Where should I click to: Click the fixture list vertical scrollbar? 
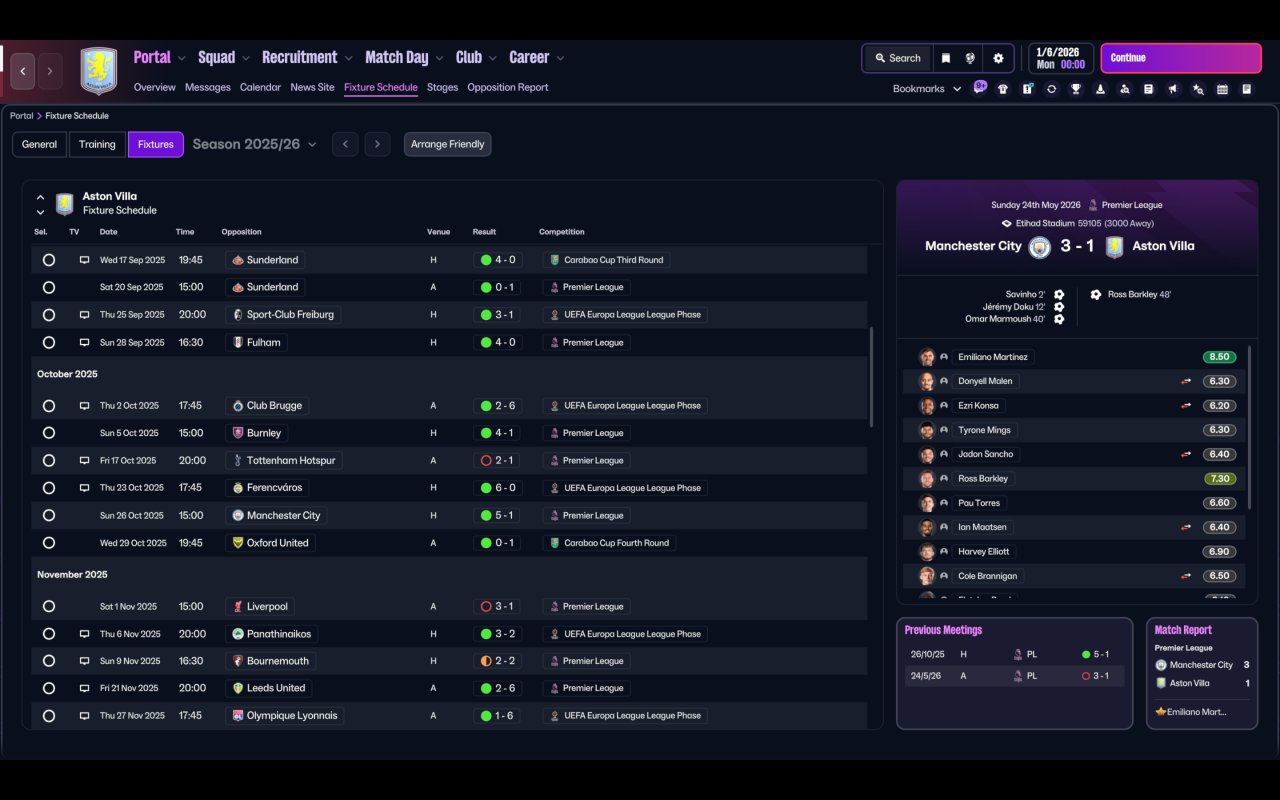(x=871, y=375)
